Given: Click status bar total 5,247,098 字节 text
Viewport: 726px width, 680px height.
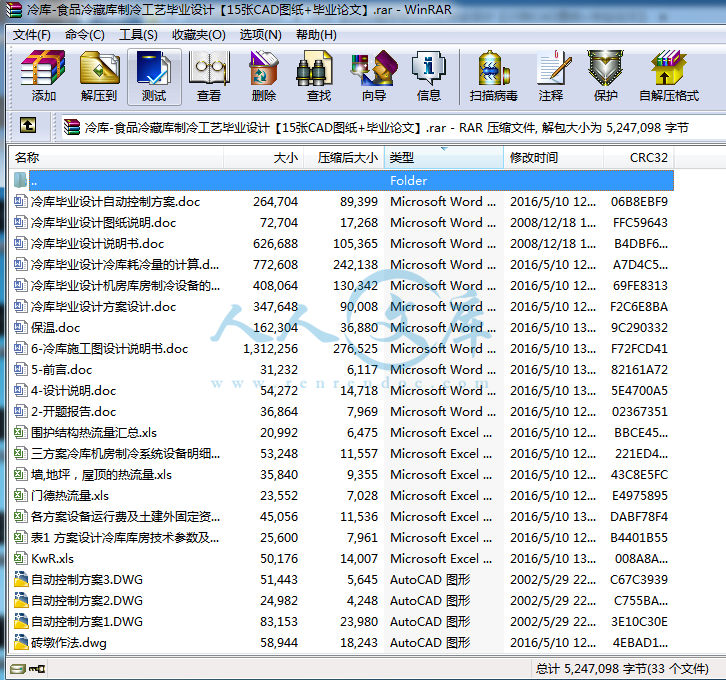Looking at the screenshot, I should (622, 669).
